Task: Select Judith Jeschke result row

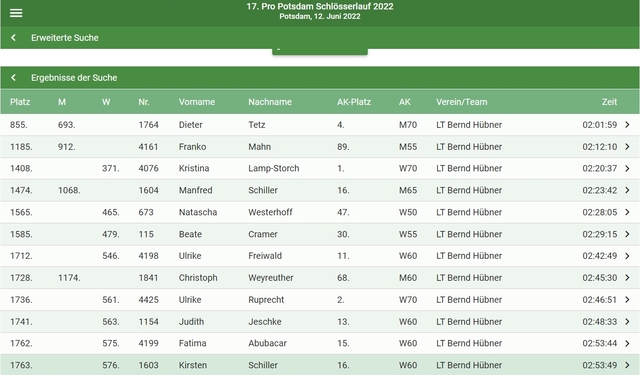Action: click(320, 322)
